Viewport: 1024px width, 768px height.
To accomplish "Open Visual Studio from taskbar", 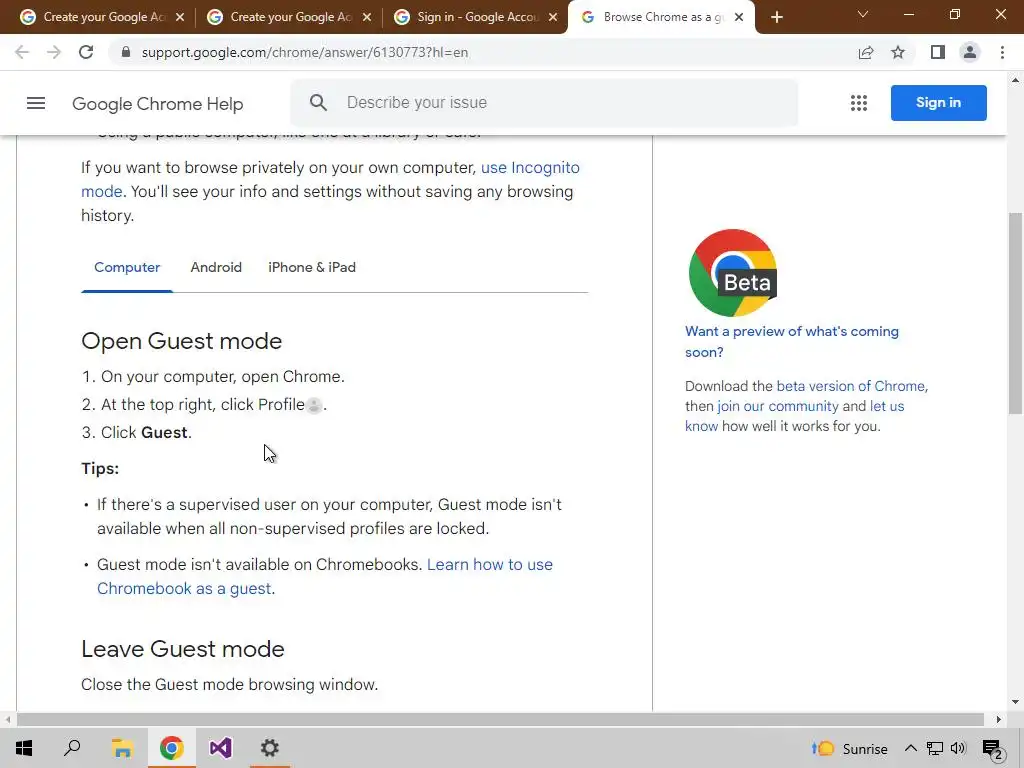I will tap(221, 748).
